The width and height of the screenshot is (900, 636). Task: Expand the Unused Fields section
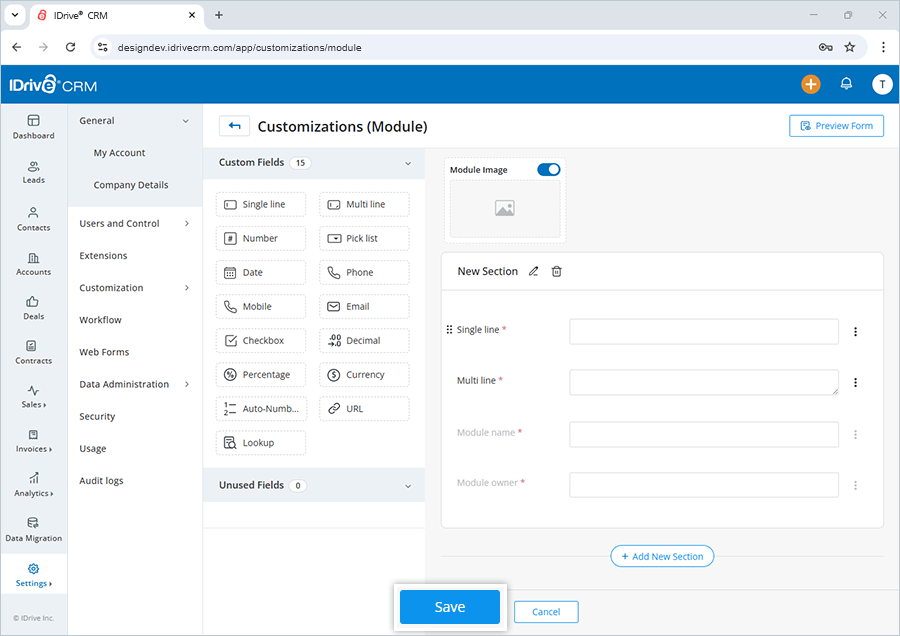(x=408, y=485)
